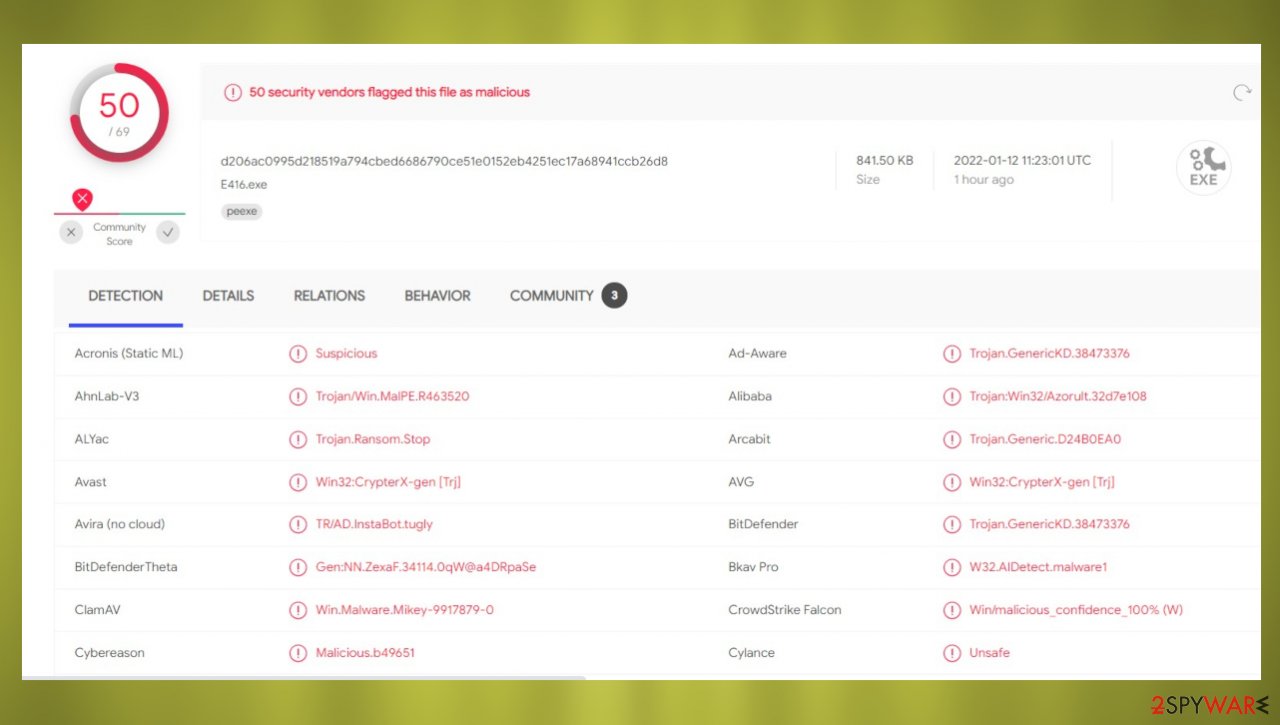Image resolution: width=1280 pixels, height=725 pixels.
Task: Click the file name E416.exe
Action: (244, 185)
